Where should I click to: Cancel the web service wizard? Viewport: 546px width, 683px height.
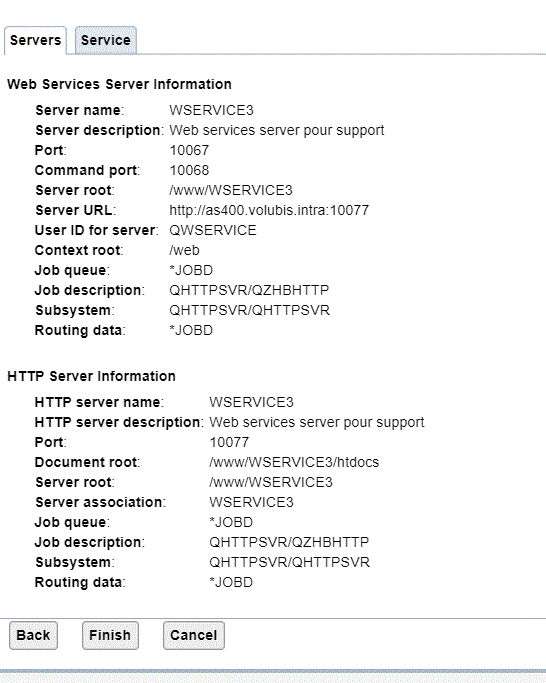click(193, 635)
